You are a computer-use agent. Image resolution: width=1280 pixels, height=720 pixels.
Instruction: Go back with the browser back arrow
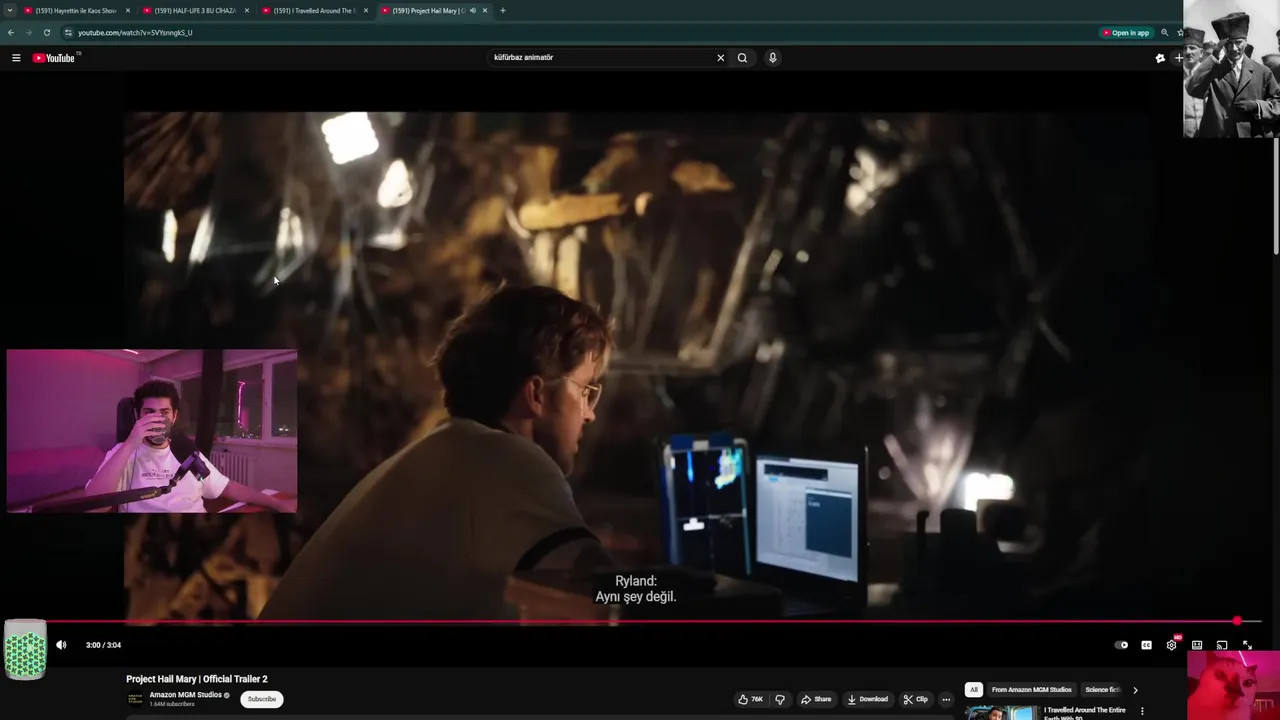coord(11,32)
